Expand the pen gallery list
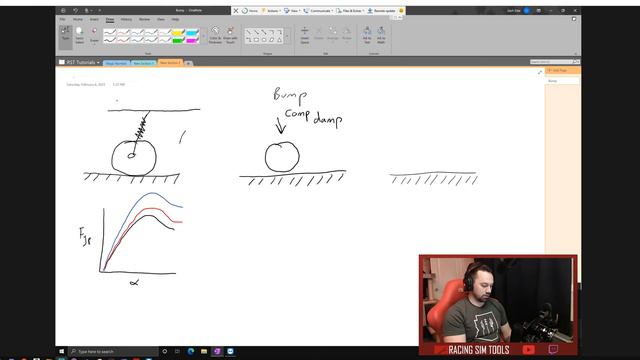The width and height of the screenshot is (640, 360). 203,36
